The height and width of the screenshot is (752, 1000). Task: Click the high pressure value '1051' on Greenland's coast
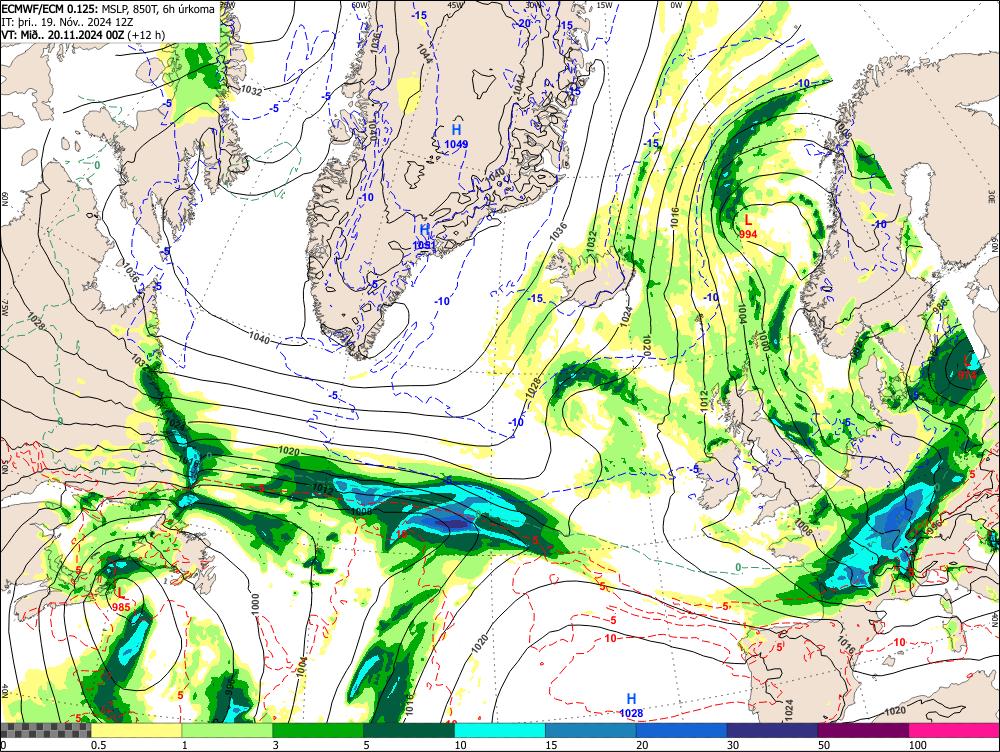(425, 245)
